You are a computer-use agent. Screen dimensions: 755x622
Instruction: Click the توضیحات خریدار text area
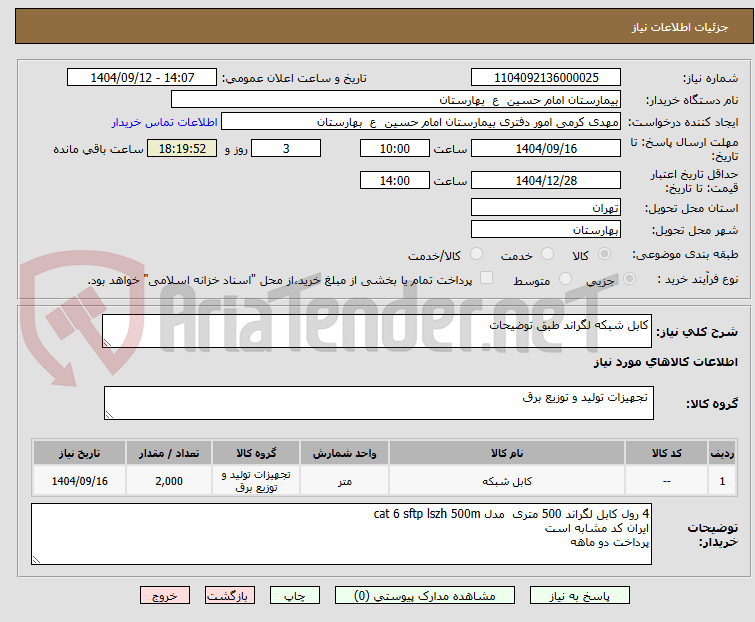pyautogui.click(x=341, y=534)
